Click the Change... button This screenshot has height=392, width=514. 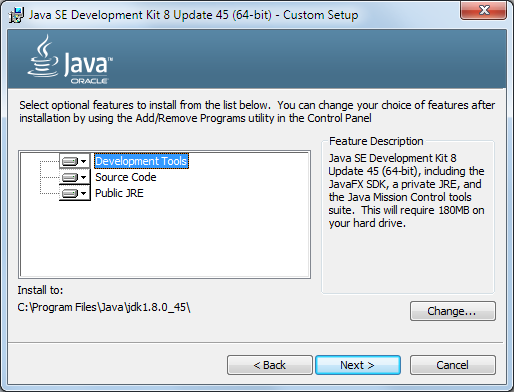coord(453,311)
